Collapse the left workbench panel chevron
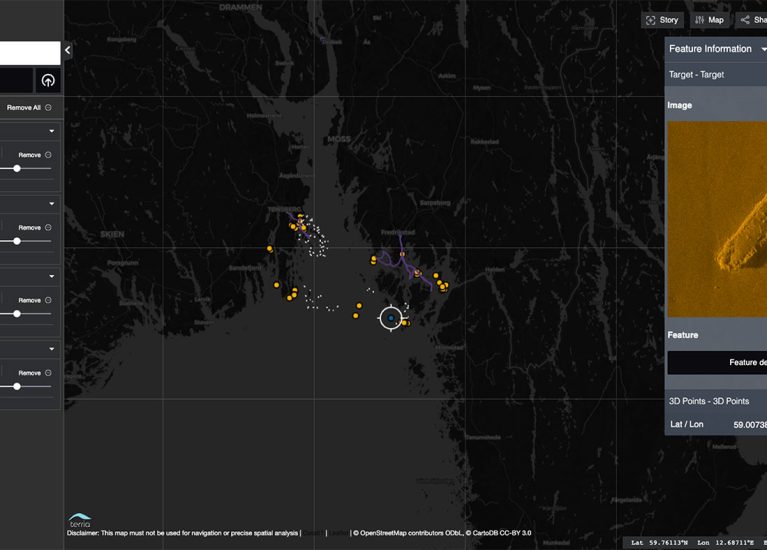The width and height of the screenshot is (767, 550). (68, 50)
